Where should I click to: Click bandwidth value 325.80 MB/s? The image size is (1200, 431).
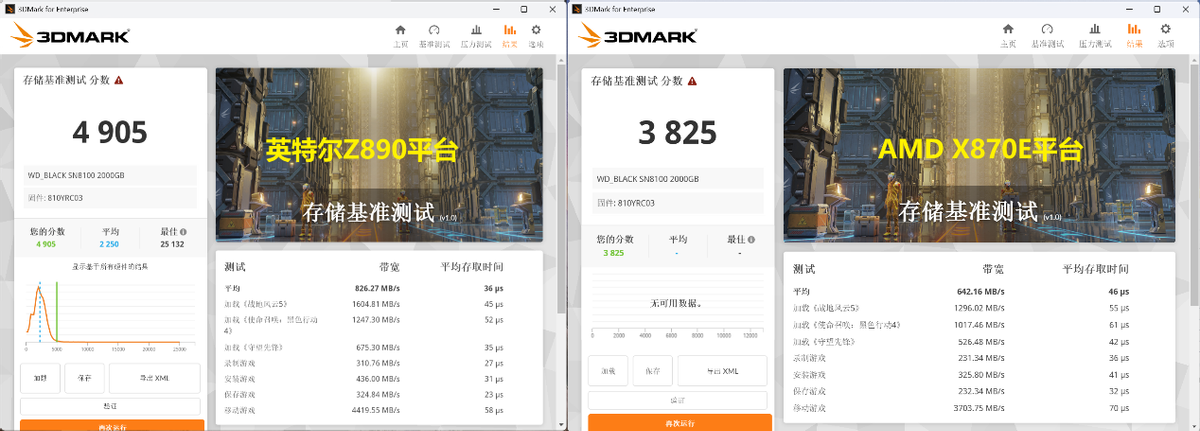click(x=982, y=375)
